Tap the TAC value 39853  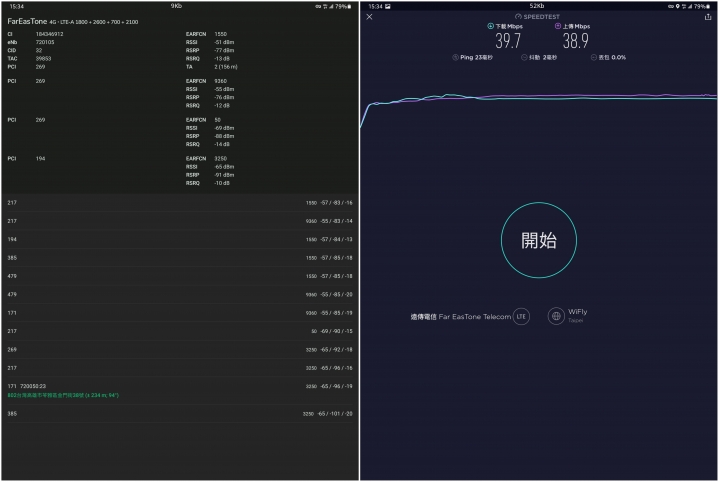44,59
